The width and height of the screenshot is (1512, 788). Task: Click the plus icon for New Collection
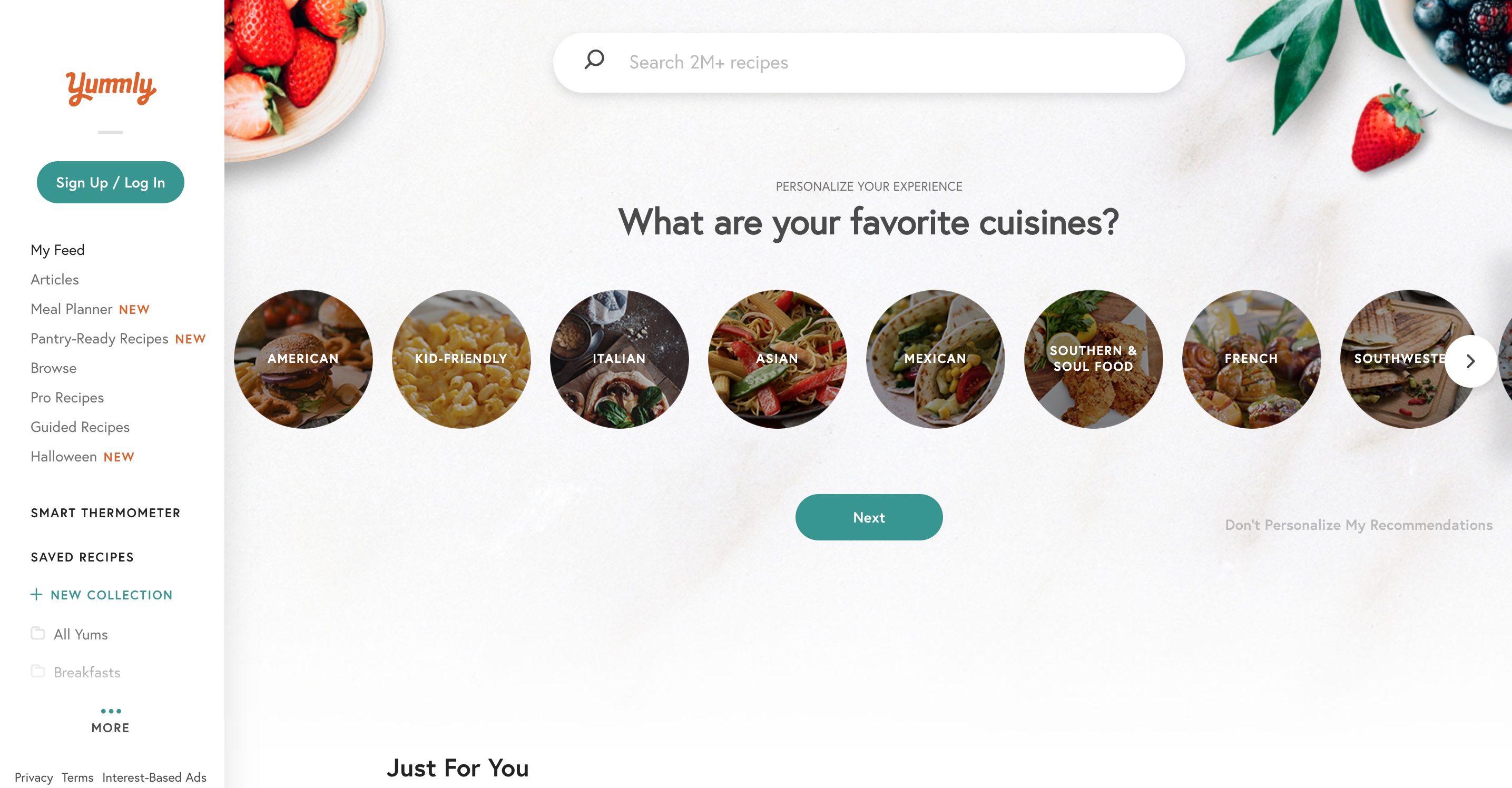36,594
